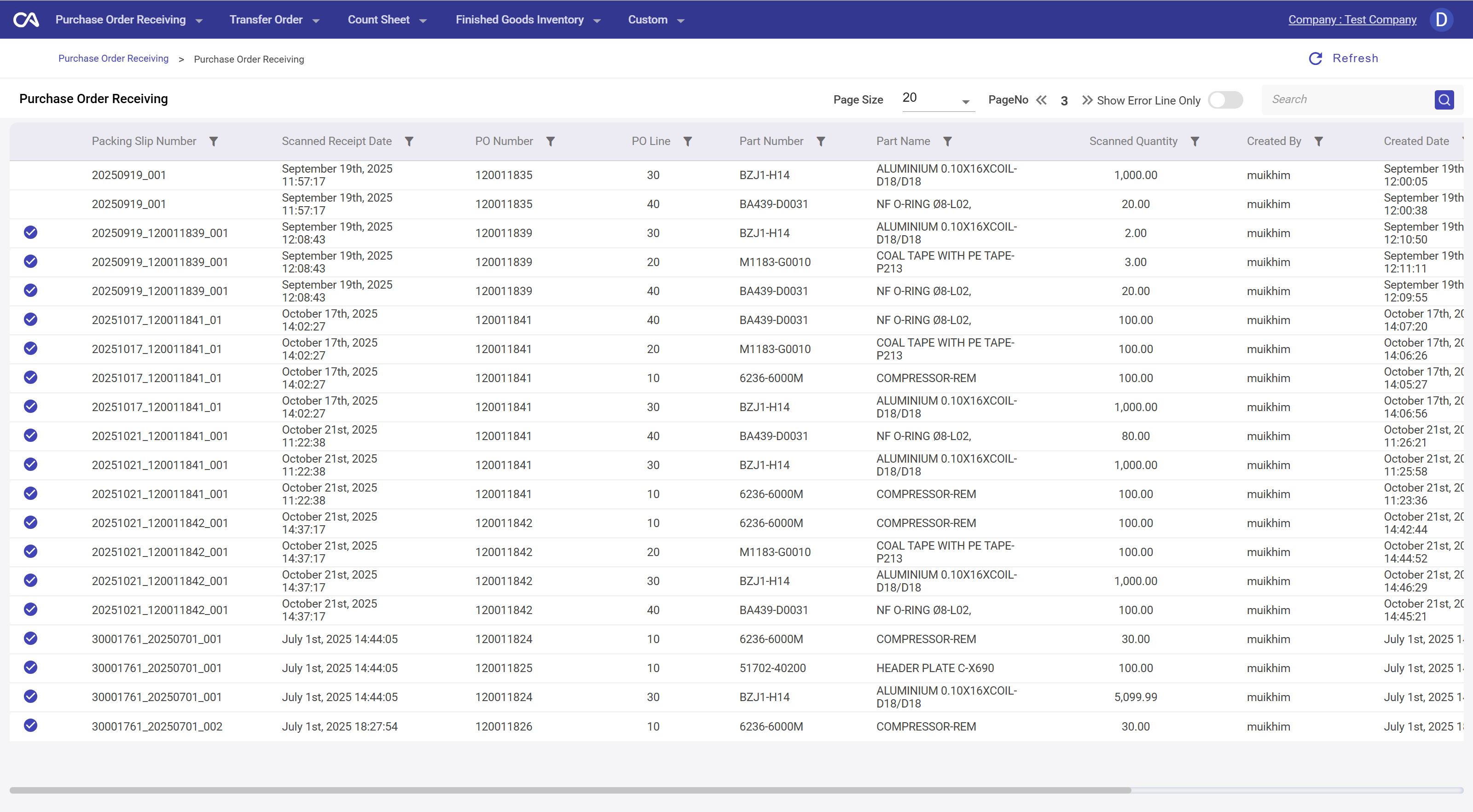1473x812 pixels.
Task: Toggle Show Error Line Only switch
Action: 1225,100
